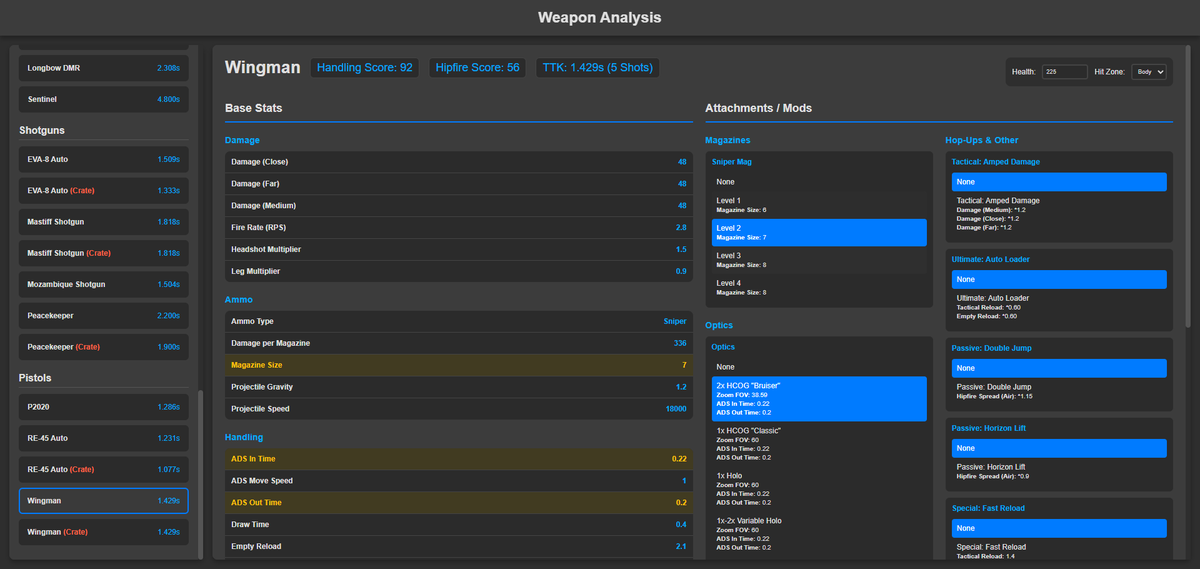Viewport: 1200px width, 569px height.
Task: Click the Ammo Type row
Action: pyautogui.click(x=459, y=321)
